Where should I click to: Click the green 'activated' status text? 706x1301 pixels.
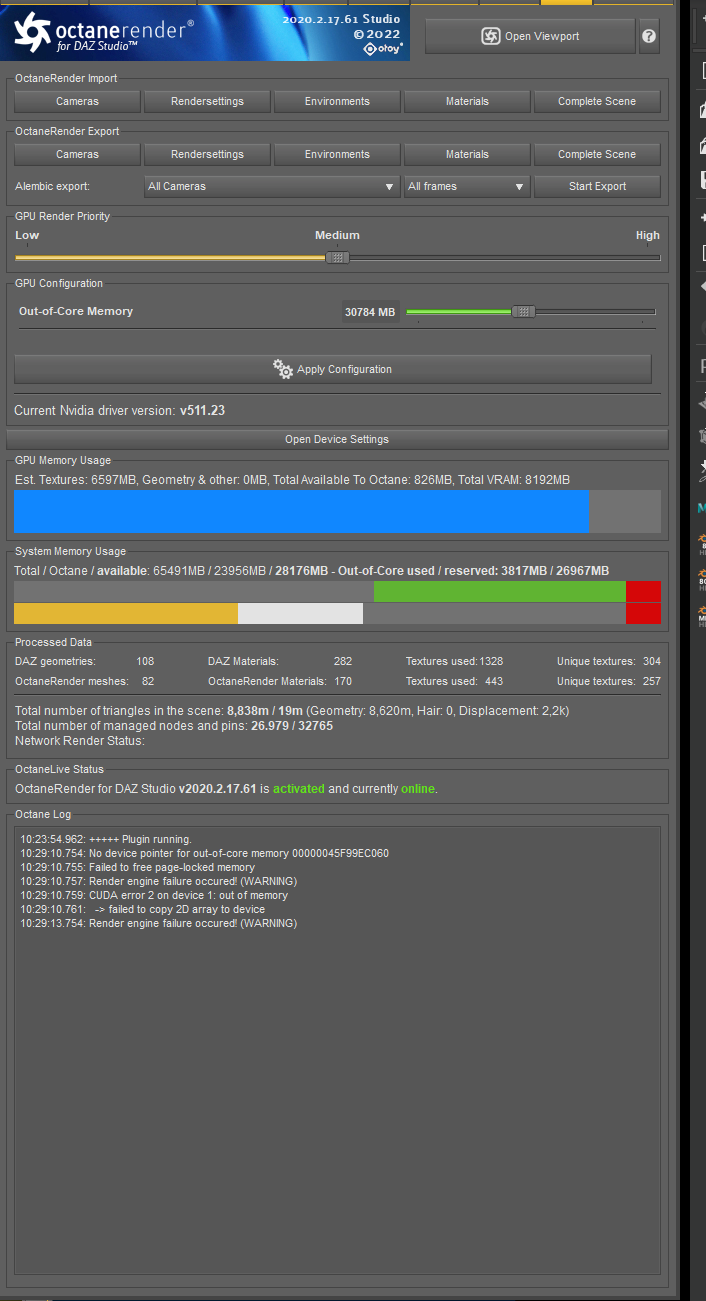(298, 788)
